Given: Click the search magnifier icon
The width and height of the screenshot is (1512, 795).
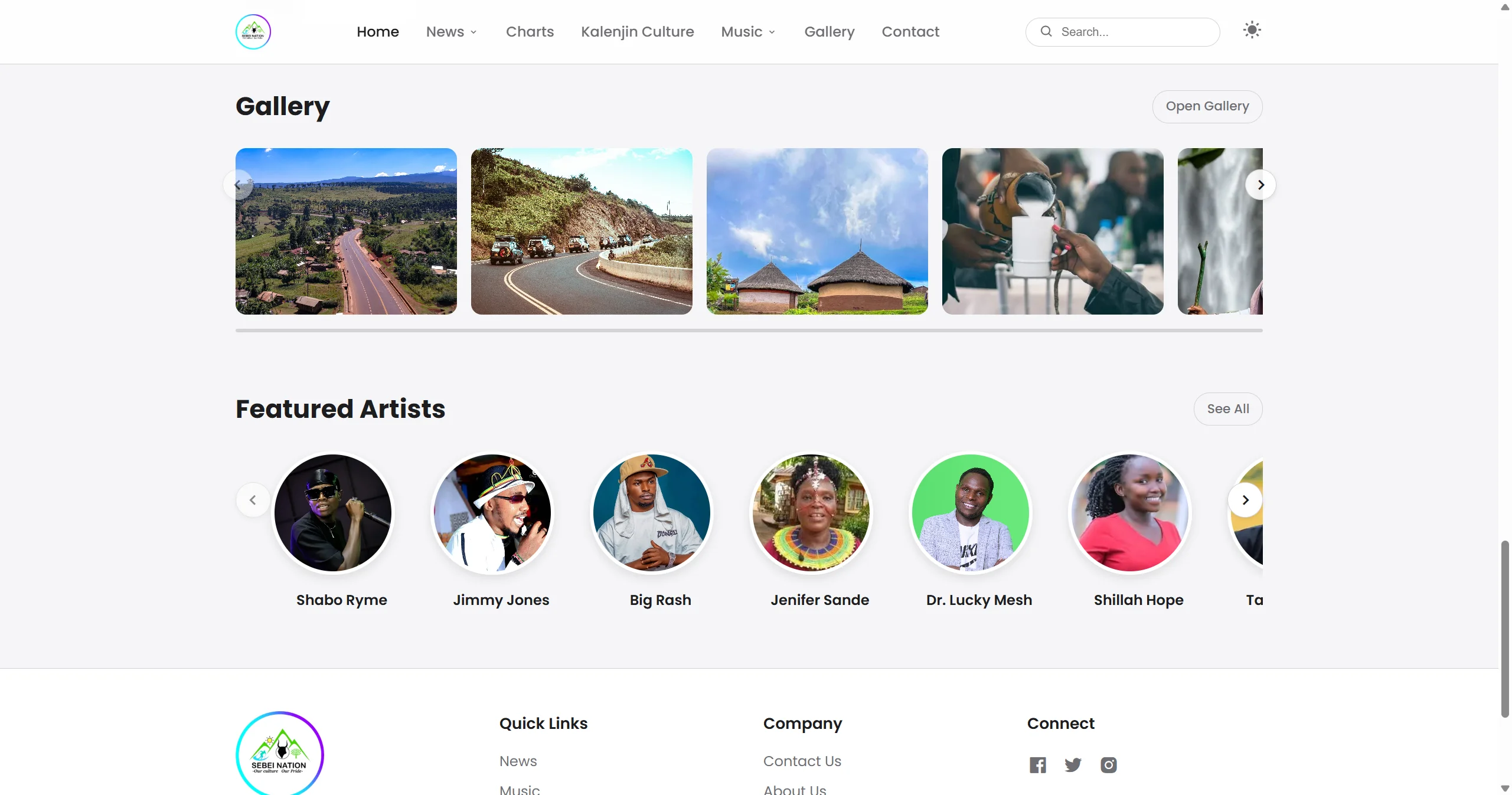Looking at the screenshot, I should pos(1046,31).
